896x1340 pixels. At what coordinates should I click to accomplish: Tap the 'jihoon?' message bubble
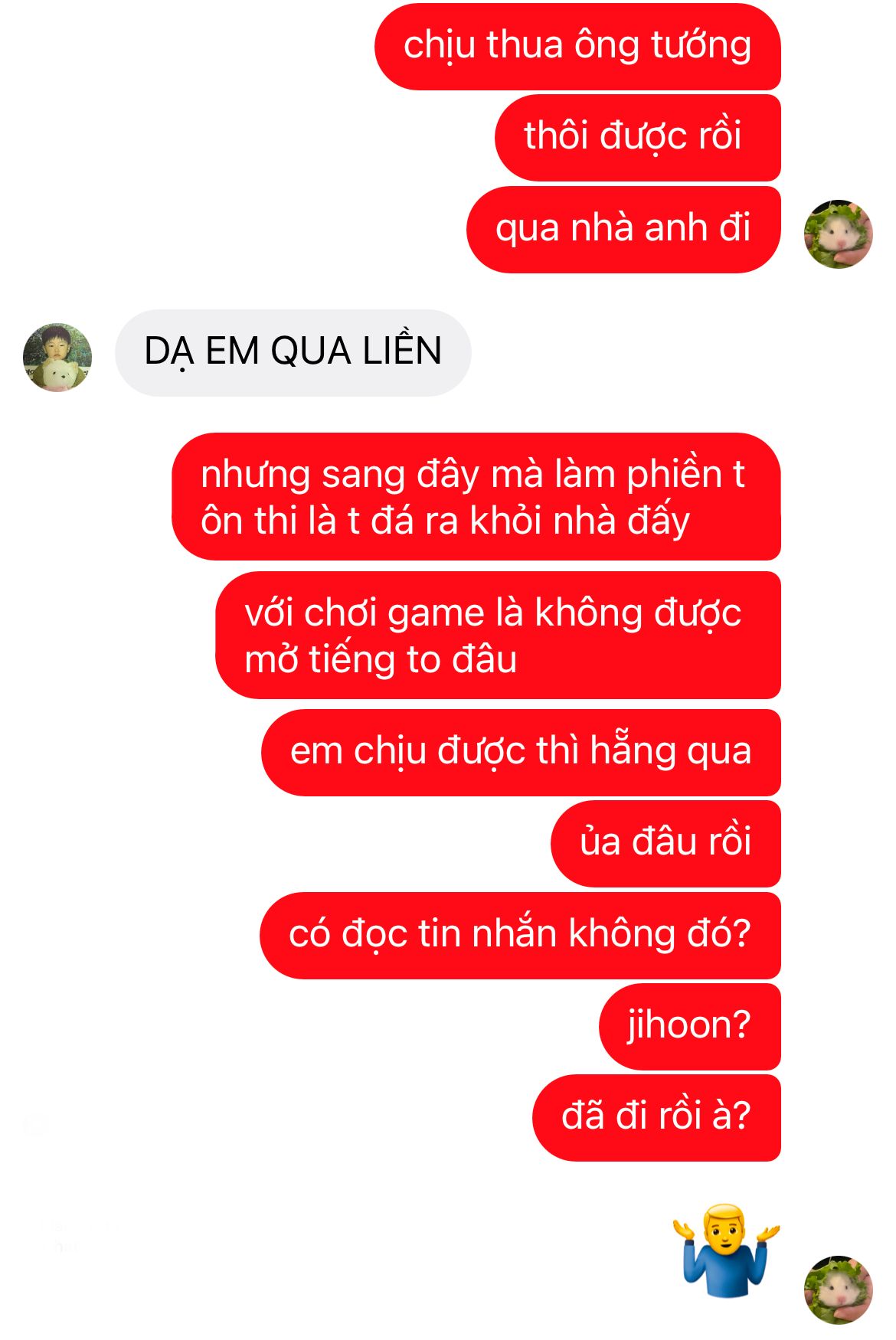pyautogui.click(x=690, y=1026)
